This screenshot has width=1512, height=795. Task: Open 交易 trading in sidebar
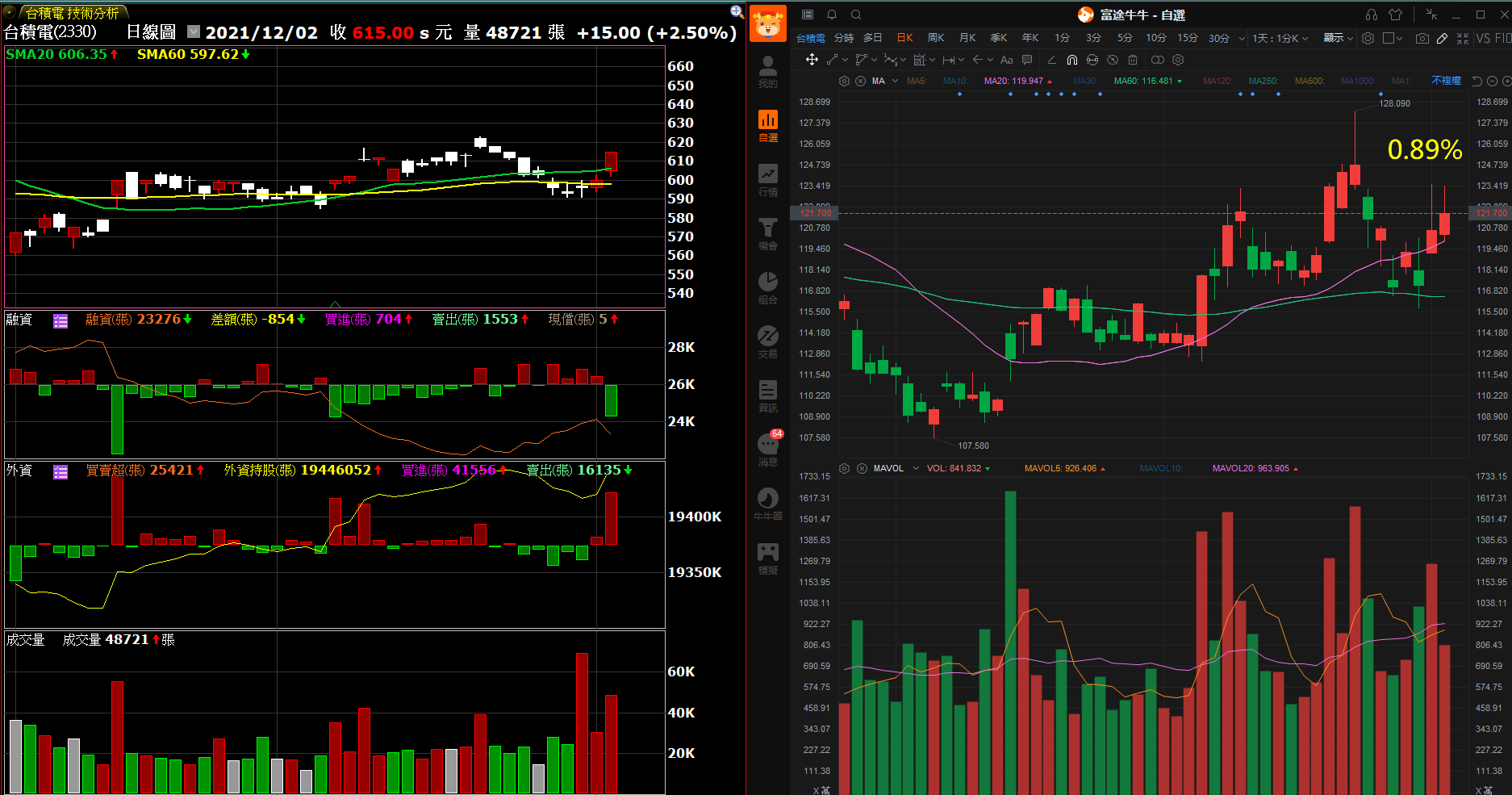tap(768, 342)
